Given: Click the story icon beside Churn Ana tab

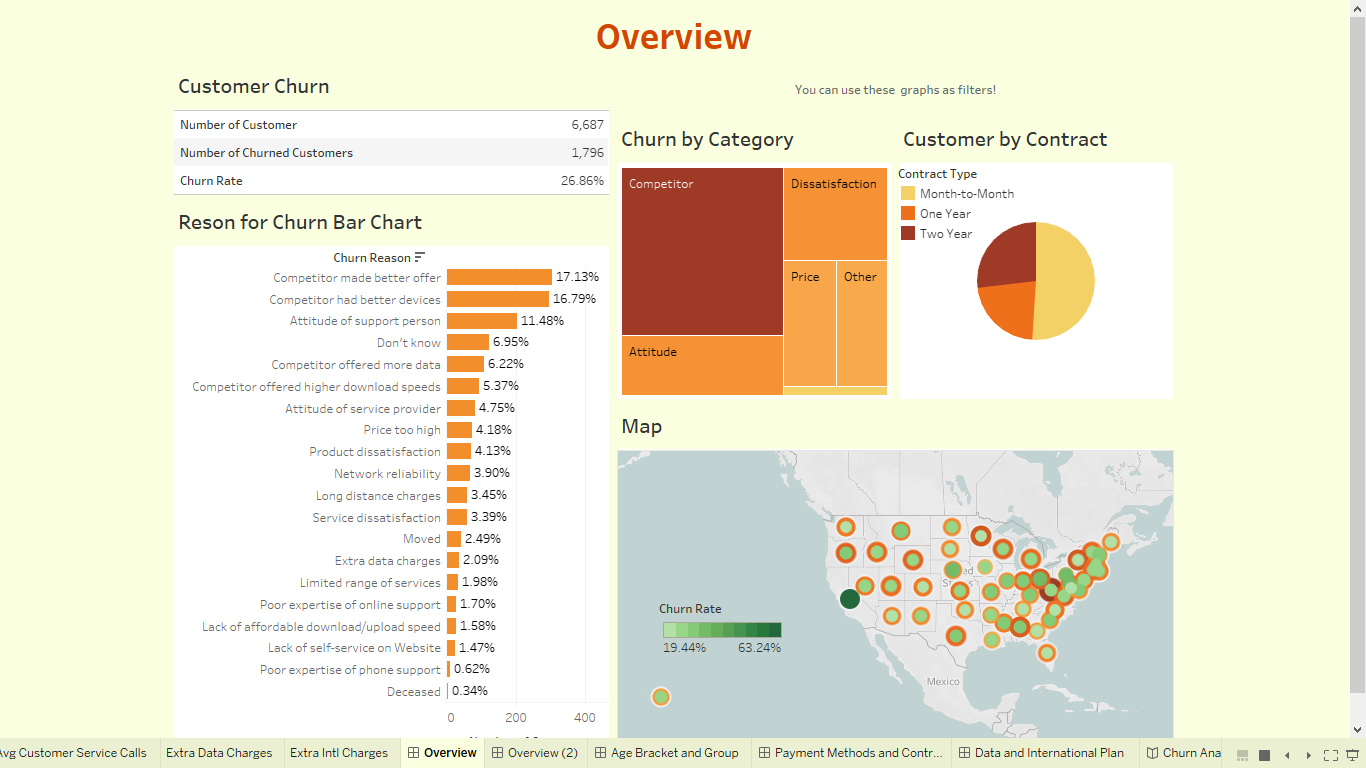Looking at the screenshot, I should coord(1152,753).
